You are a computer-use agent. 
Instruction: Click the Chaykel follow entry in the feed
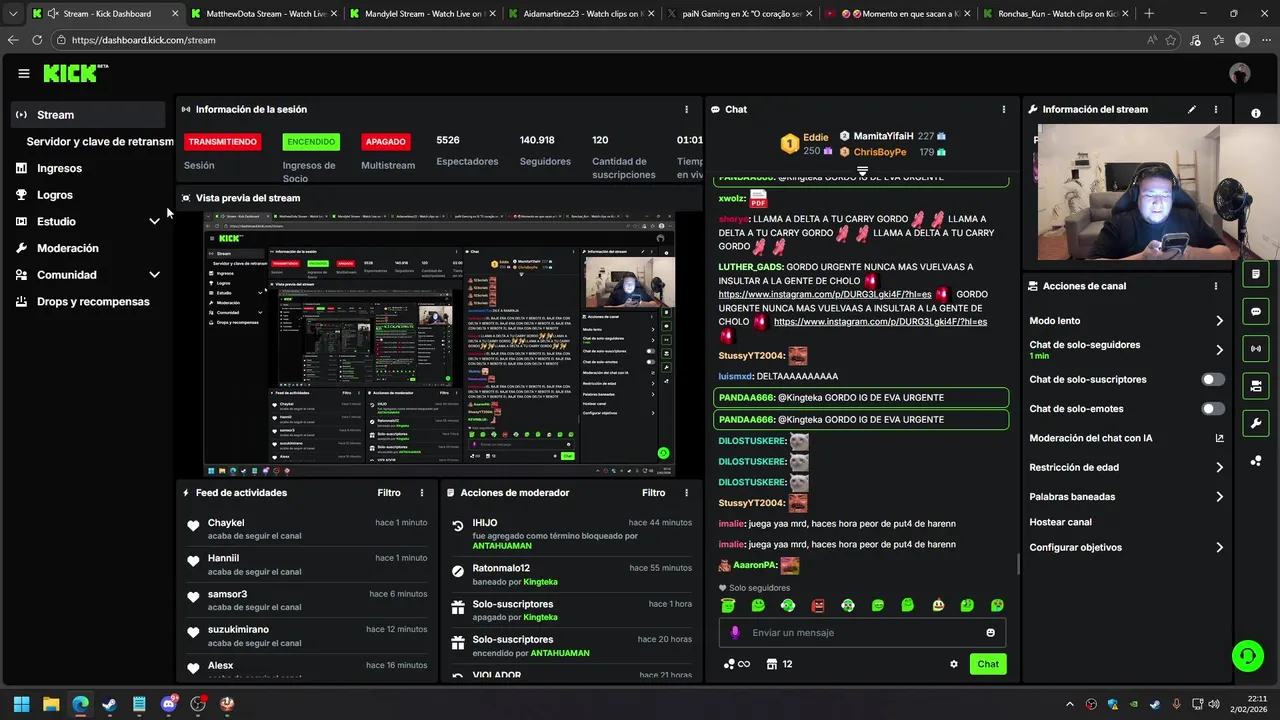click(308, 529)
